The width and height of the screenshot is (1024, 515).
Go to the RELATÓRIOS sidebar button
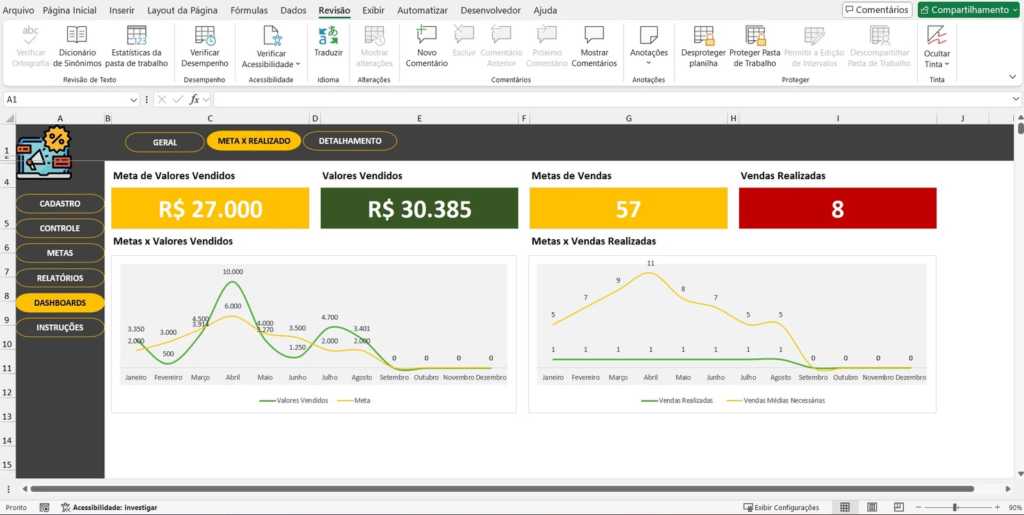coord(60,278)
